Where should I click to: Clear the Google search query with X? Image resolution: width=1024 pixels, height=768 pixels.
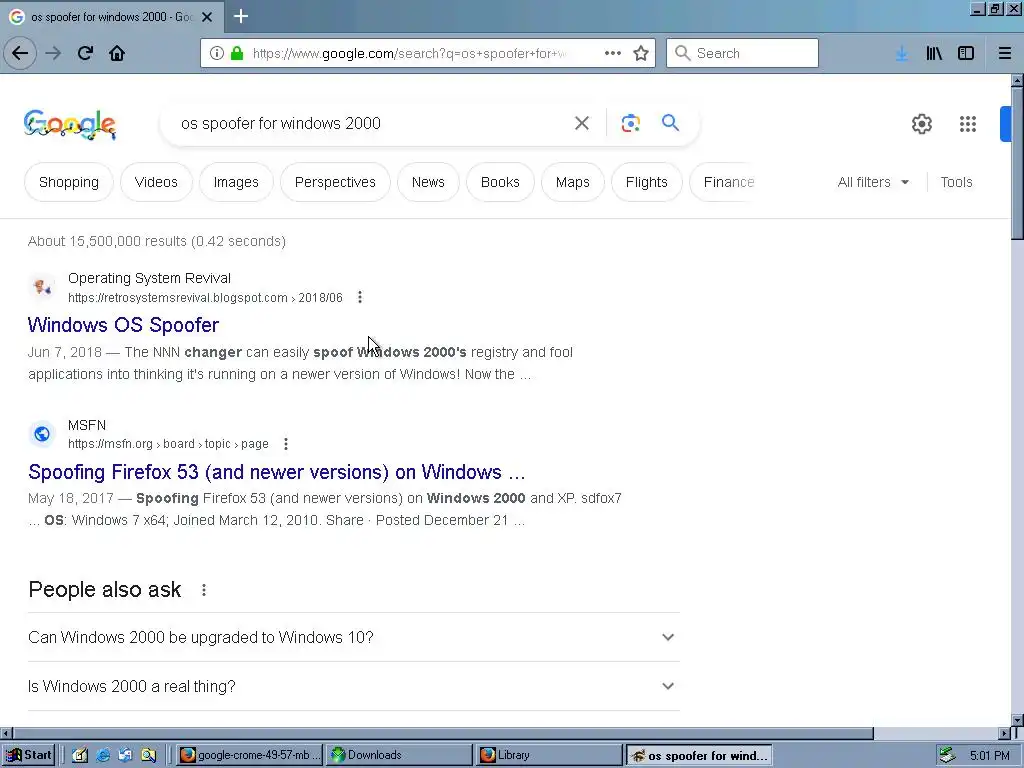(582, 123)
